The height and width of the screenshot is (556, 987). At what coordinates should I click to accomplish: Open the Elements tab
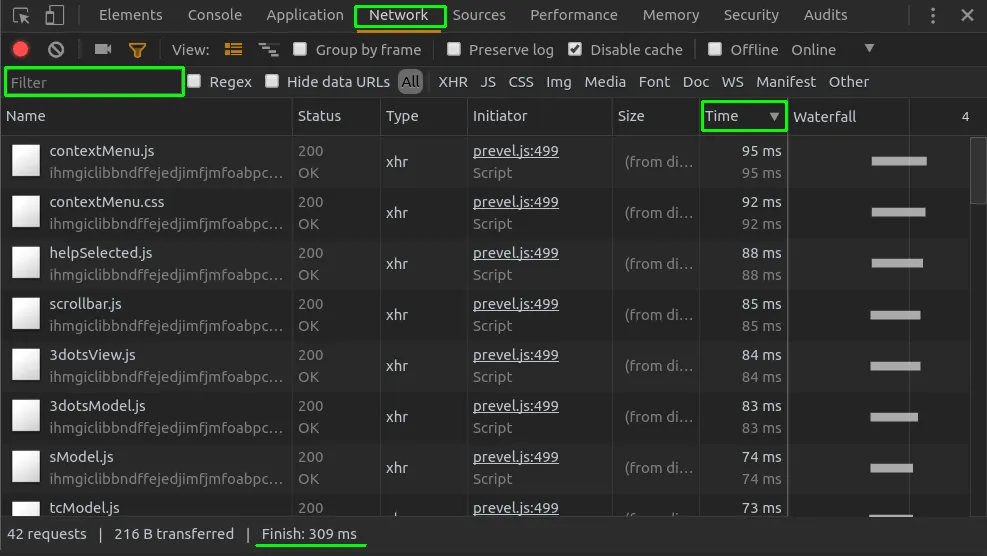click(130, 15)
